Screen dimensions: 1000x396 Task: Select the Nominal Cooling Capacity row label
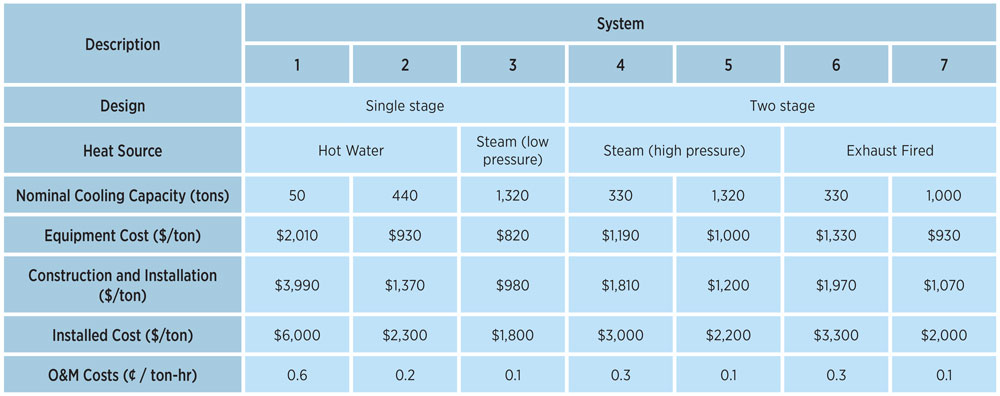pyautogui.click(x=122, y=195)
